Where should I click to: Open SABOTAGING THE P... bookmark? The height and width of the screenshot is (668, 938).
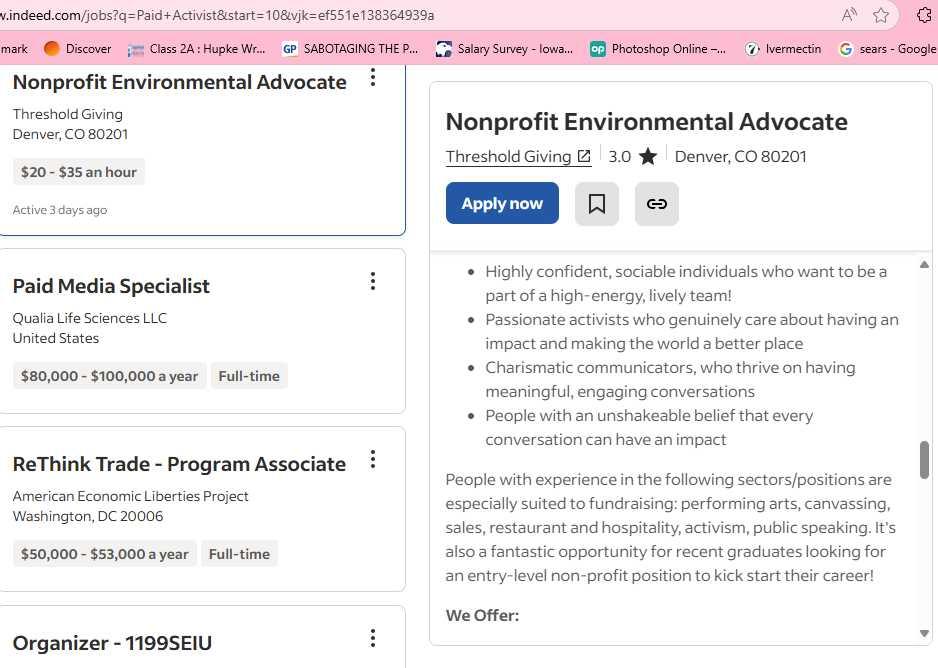[x=351, y=48]
